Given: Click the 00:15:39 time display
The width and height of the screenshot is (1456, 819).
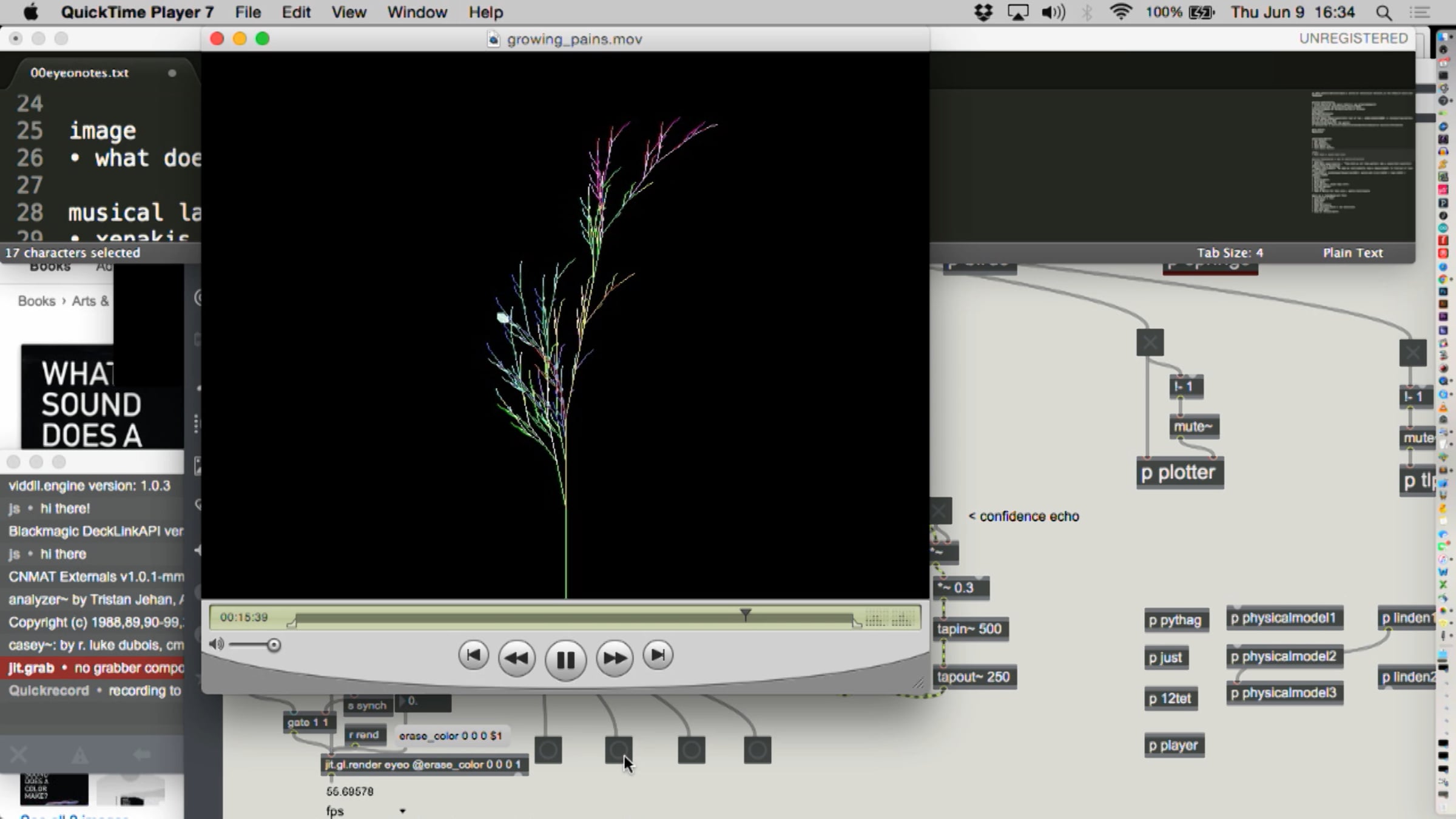Looking at the screenshot, I should pos(244,618).
